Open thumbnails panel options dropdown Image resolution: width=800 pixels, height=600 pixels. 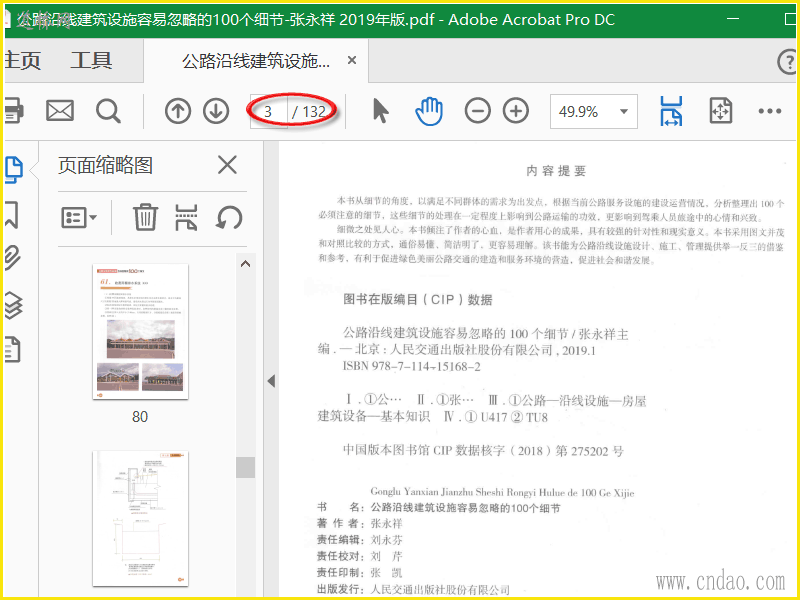pyautogui.click(x=79, y=217)
